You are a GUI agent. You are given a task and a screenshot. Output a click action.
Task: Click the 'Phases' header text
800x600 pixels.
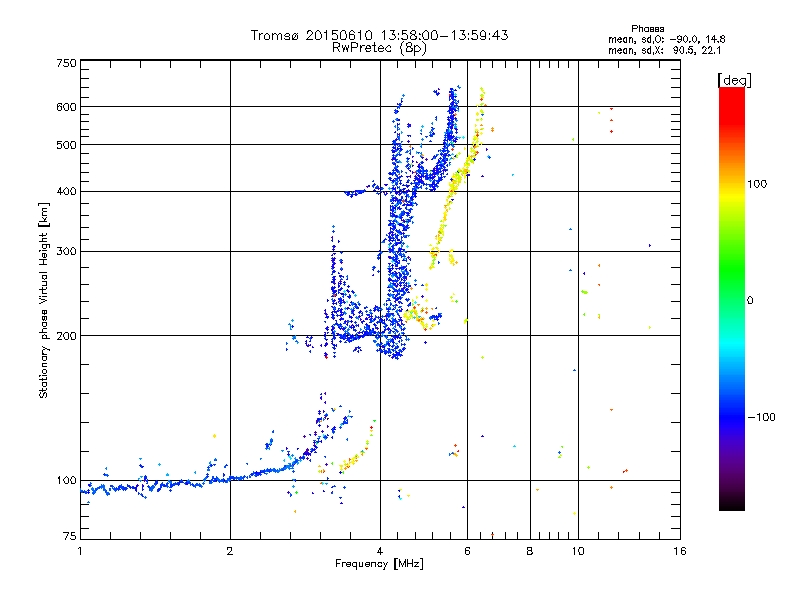[x=647, y=29]
